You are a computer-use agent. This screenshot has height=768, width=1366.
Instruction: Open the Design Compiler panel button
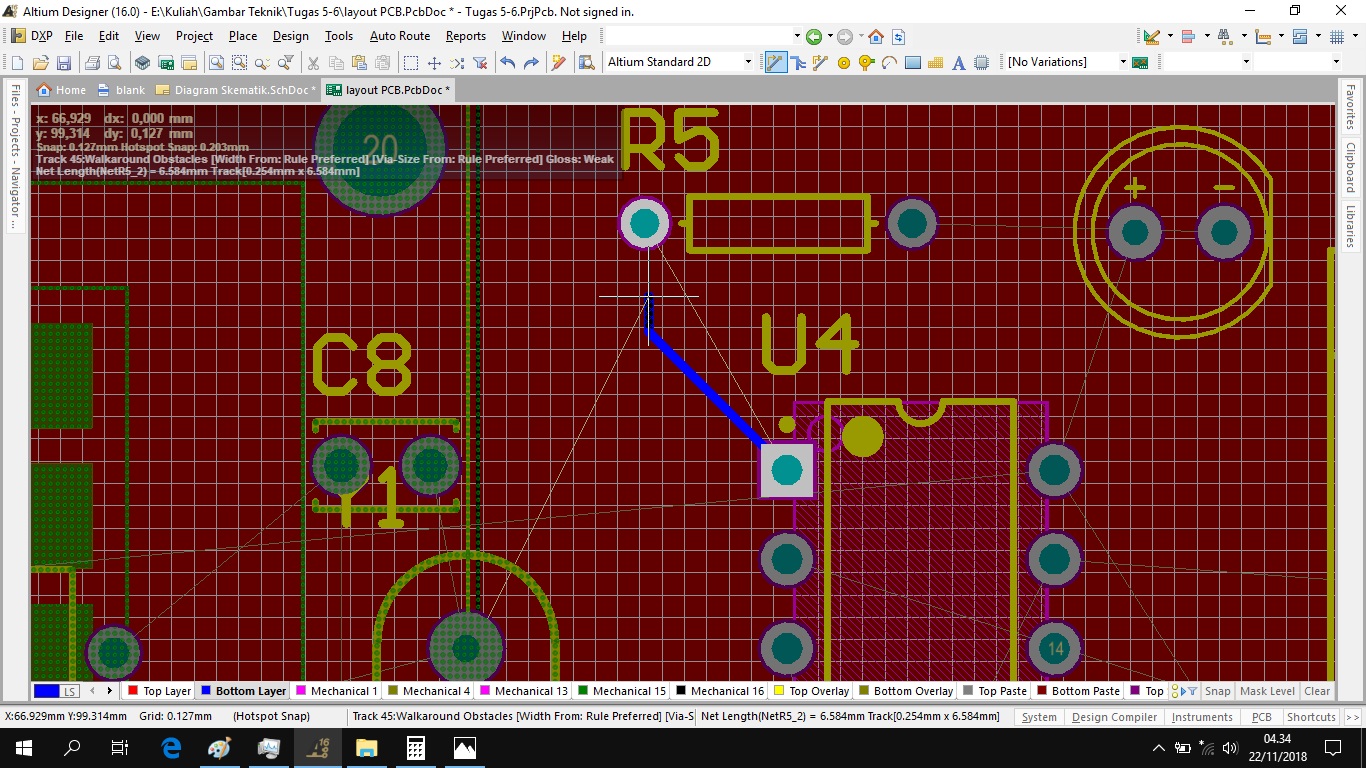[x=1114, y=717]
